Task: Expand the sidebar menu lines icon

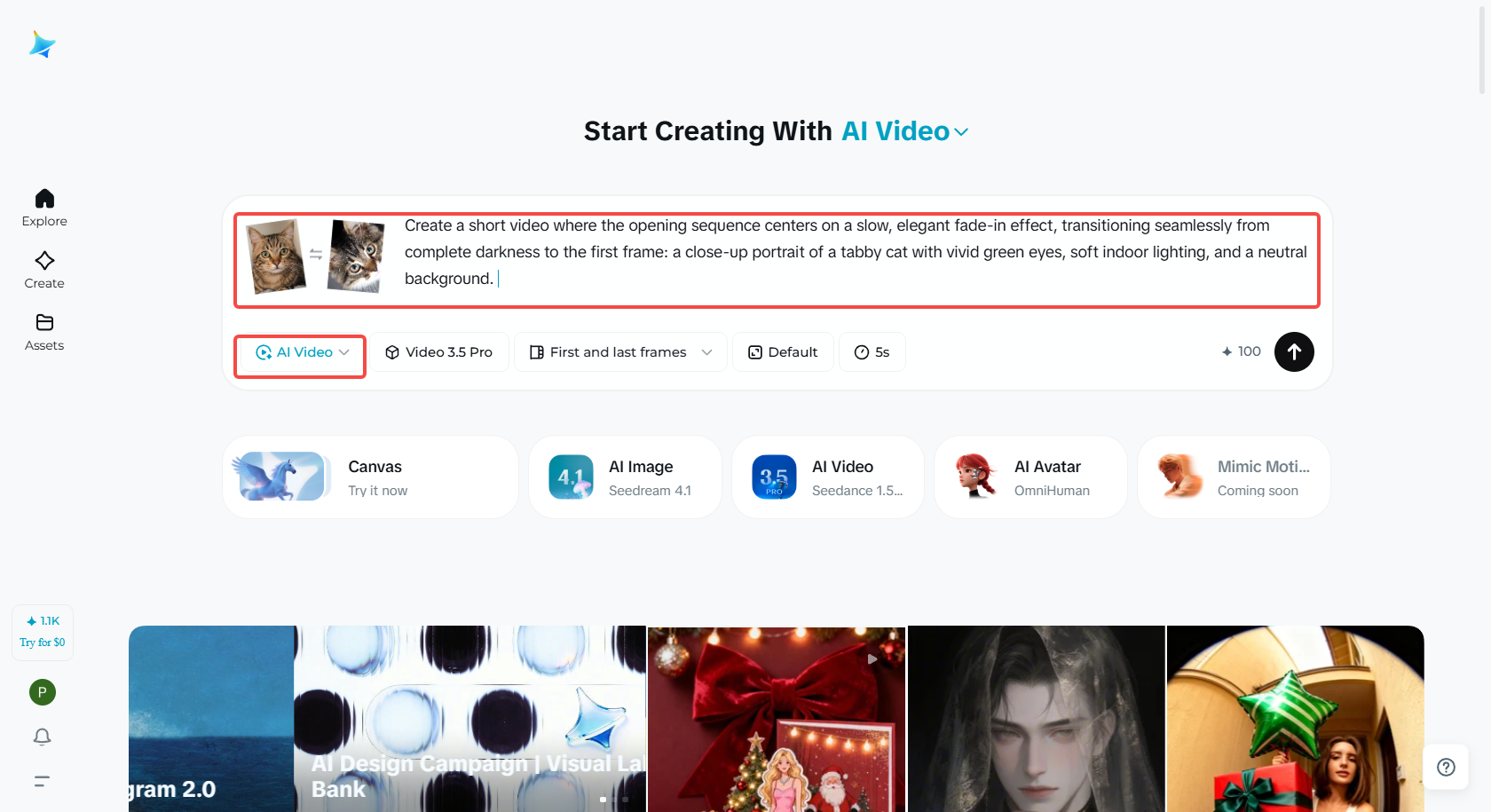Action: click(x=42, y=781)
